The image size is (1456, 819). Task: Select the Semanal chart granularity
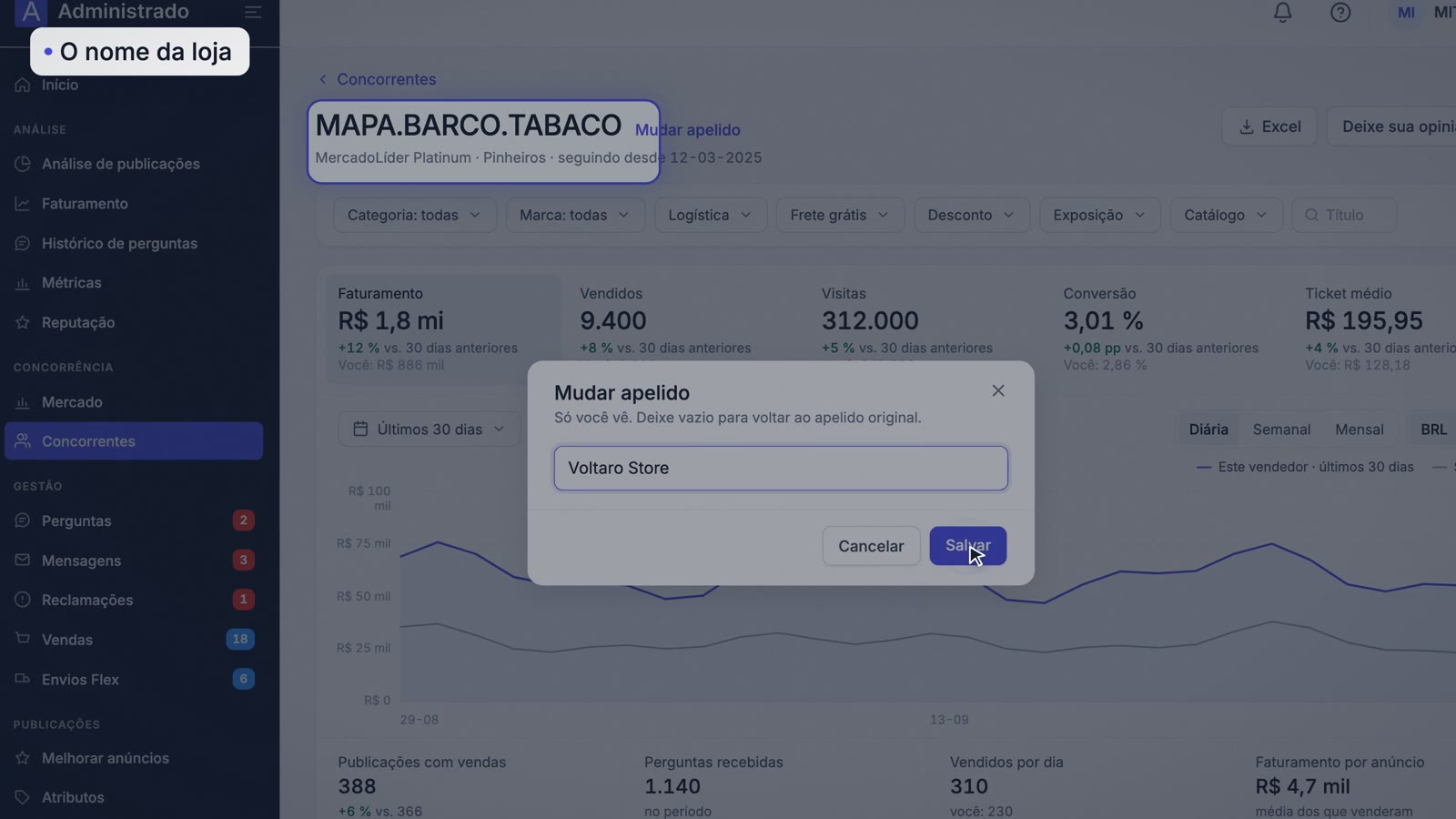1281,430
